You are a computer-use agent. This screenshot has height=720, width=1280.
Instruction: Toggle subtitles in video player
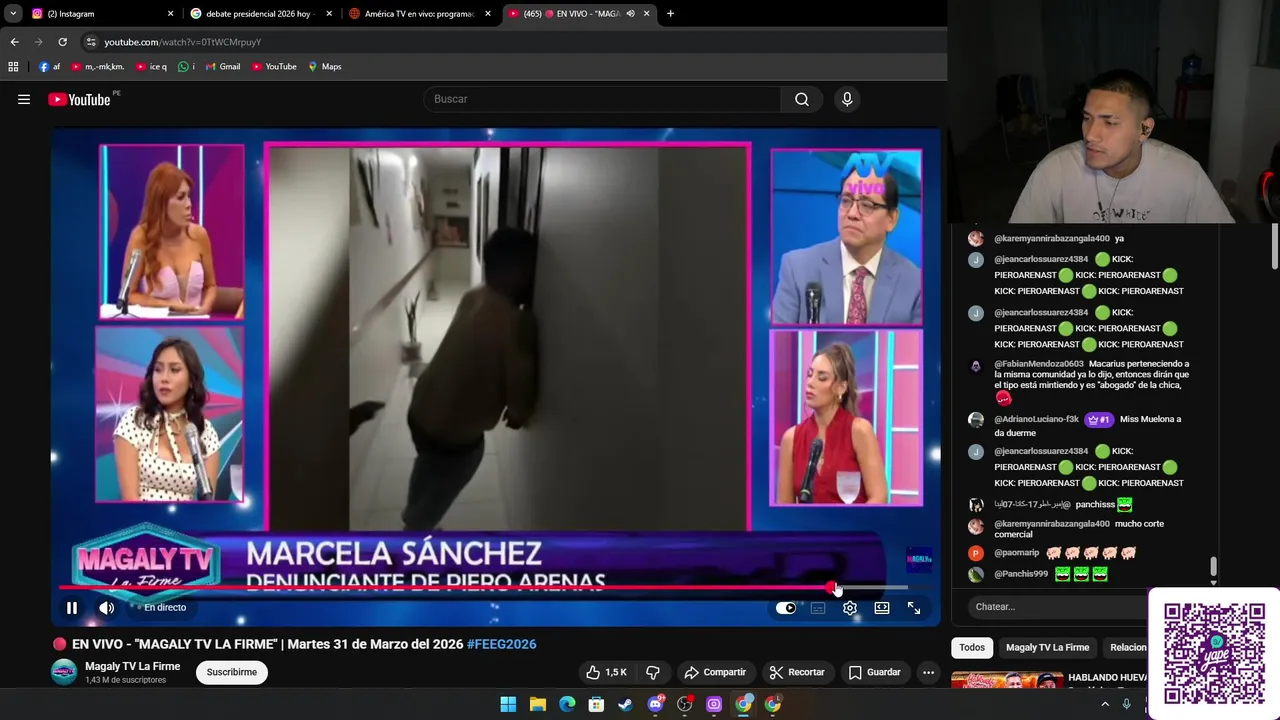tap(818, 607)
